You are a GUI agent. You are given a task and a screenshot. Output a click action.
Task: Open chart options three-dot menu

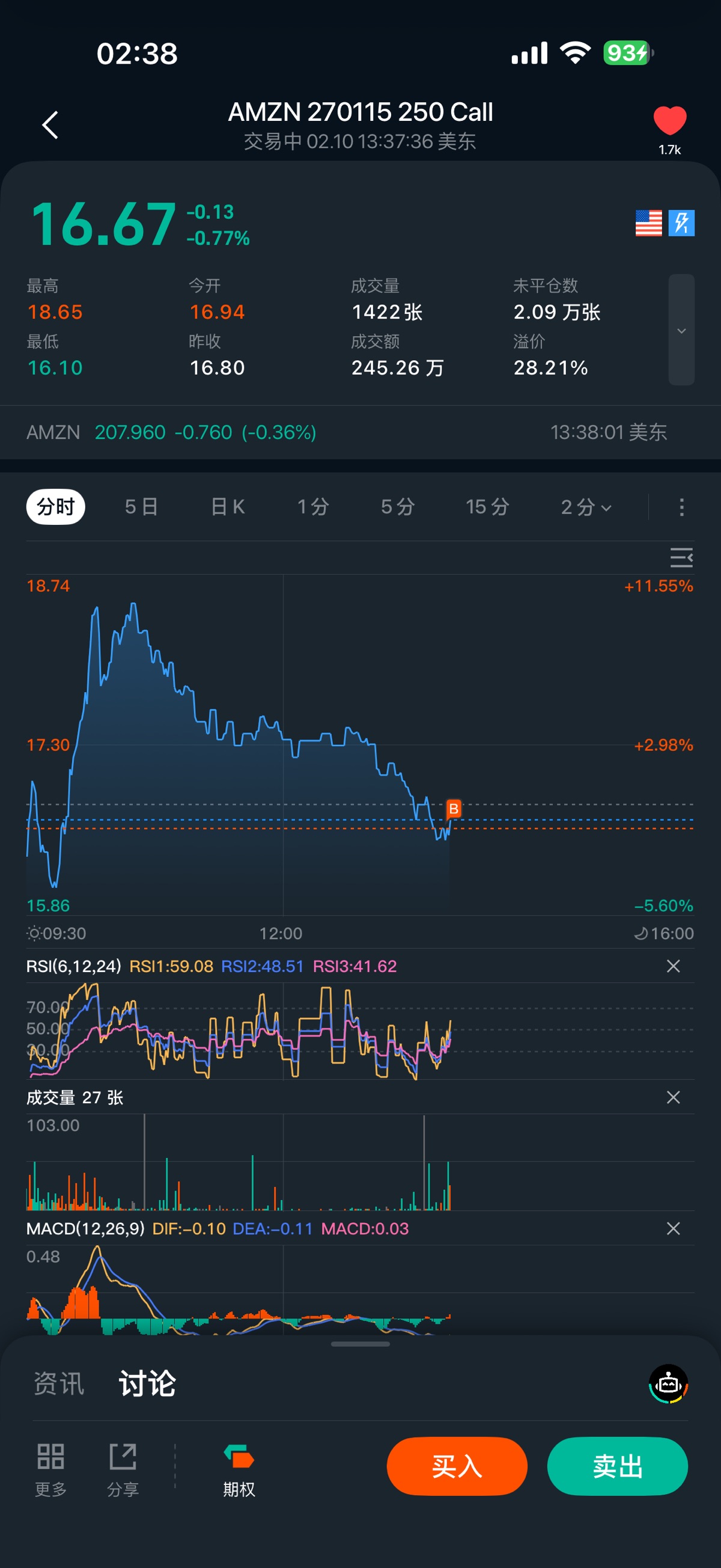coord(681,507)
